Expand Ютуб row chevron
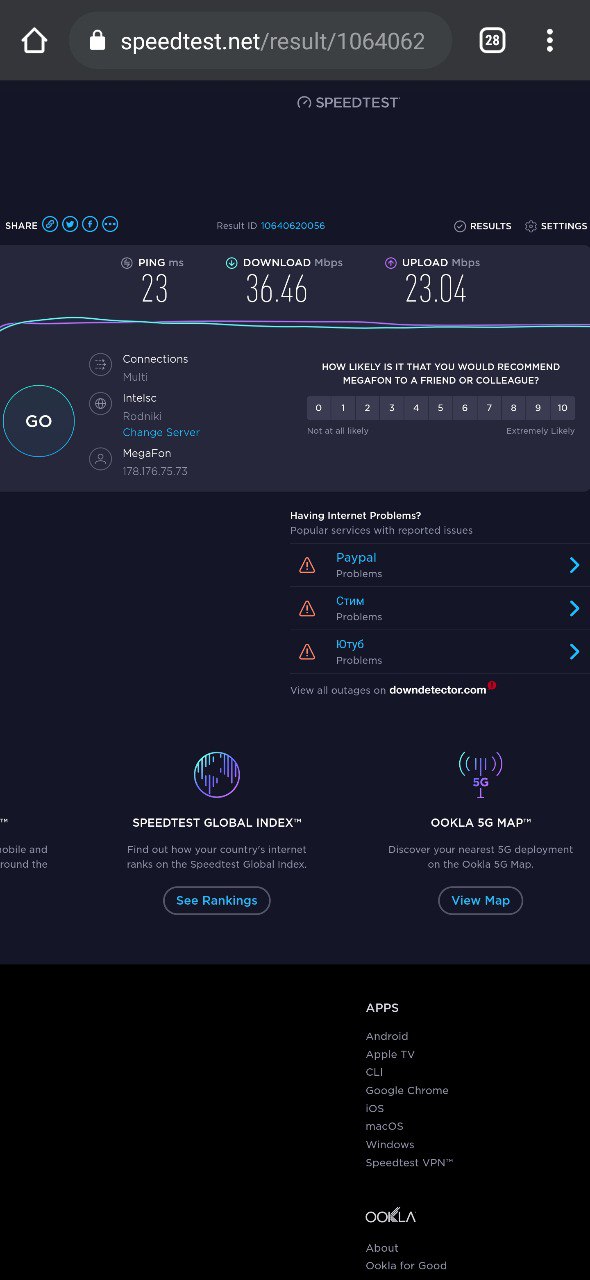 click(x=575, y=652)
